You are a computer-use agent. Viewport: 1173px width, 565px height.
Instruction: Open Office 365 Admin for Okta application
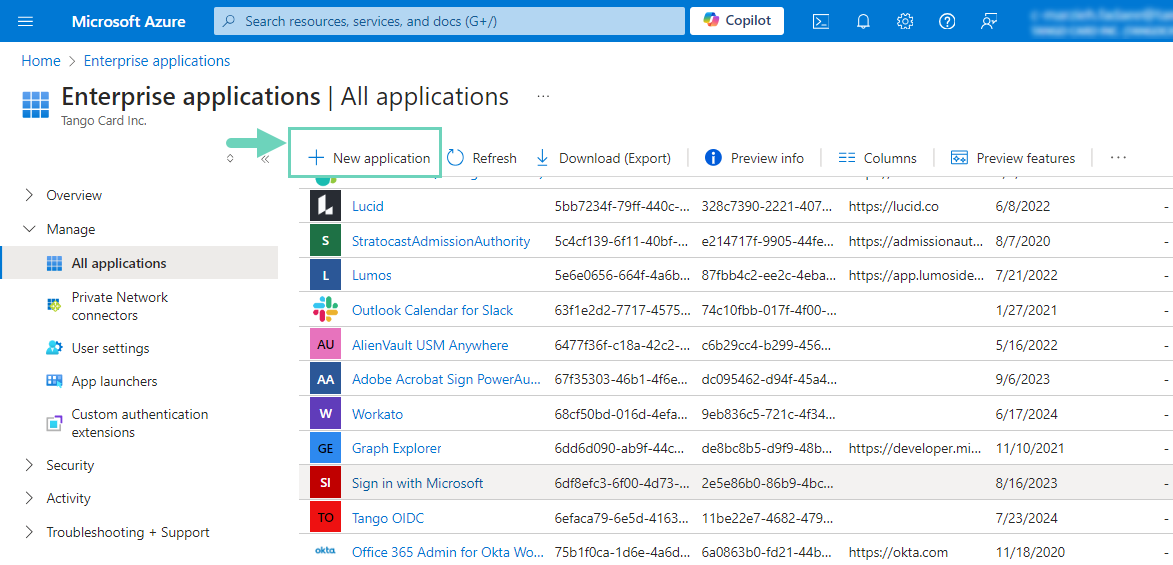point(447,552)
